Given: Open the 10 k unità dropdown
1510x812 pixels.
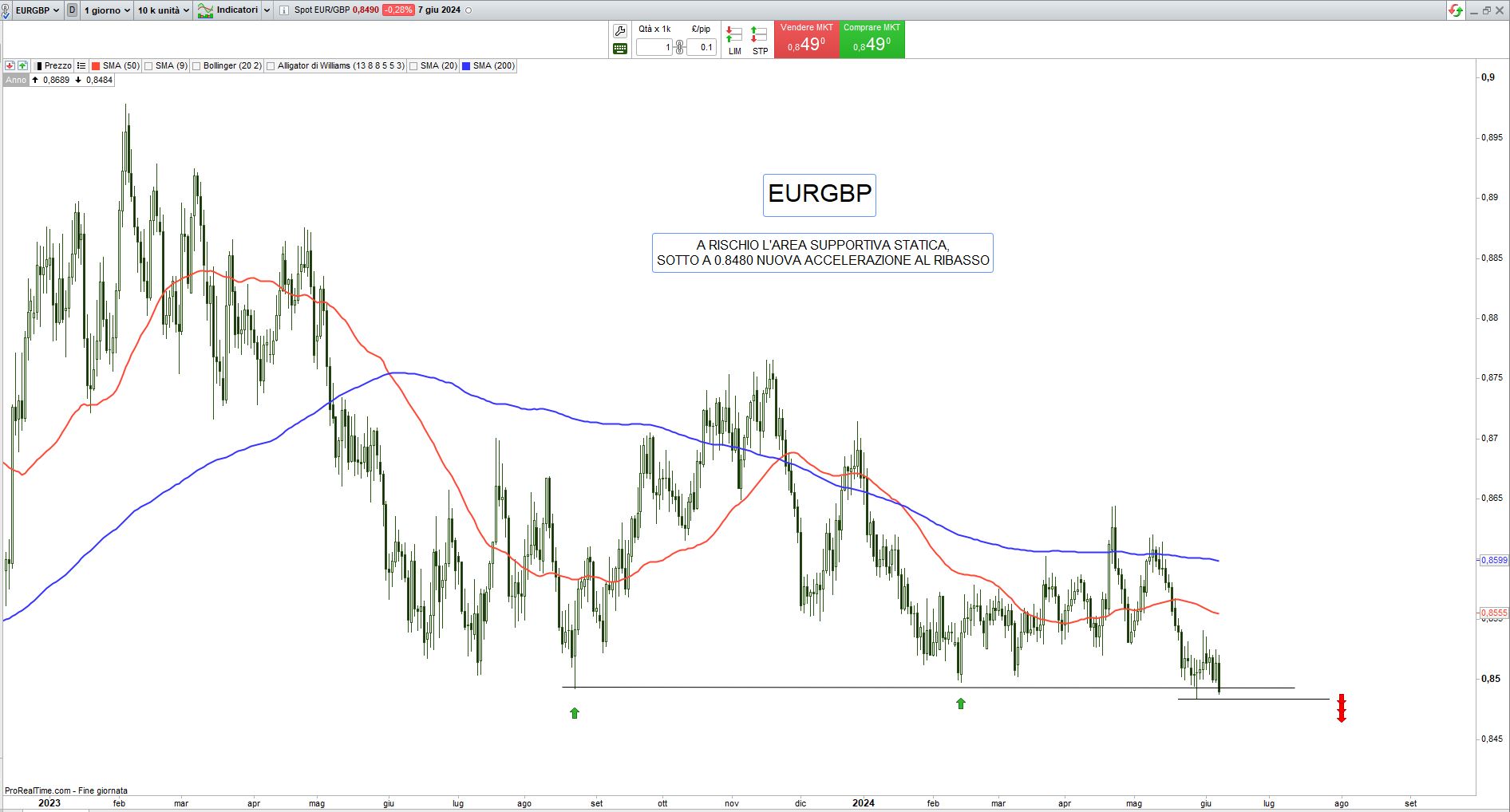Looking at the screenshot, I should [x=164, y=10].
